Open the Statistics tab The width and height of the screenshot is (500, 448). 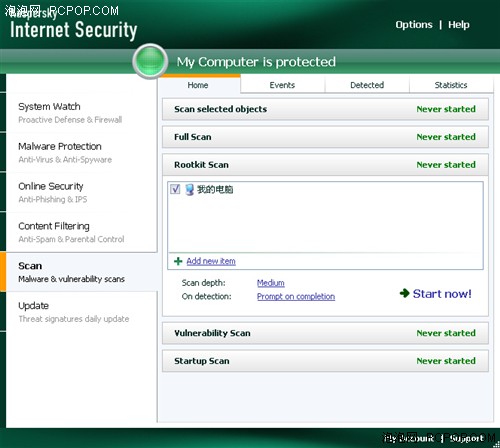click(x=451, y=85)
